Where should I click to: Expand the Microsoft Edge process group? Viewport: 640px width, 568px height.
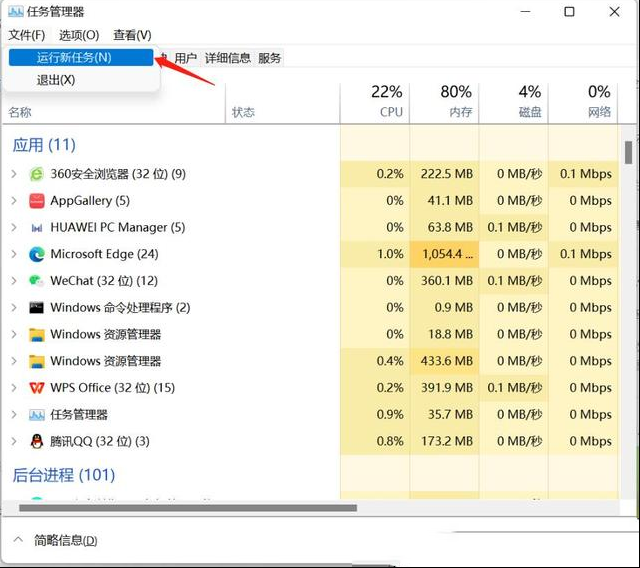click(14, 254)
